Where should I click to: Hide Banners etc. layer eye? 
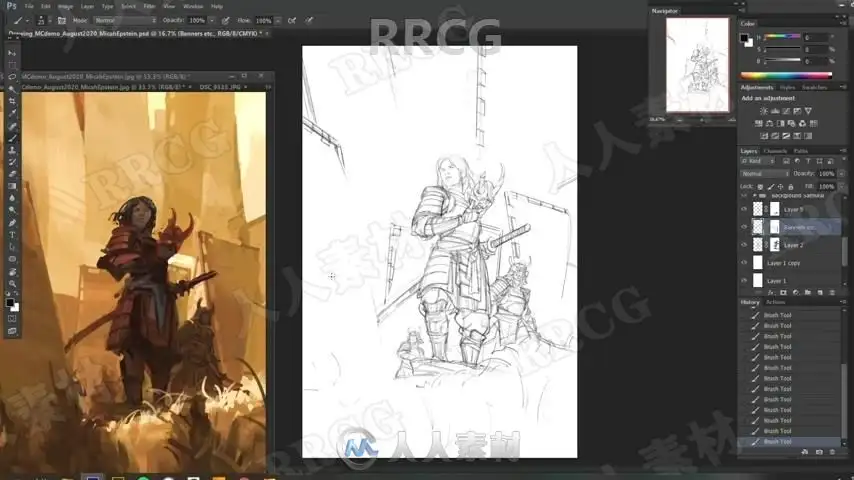[744, 227]
